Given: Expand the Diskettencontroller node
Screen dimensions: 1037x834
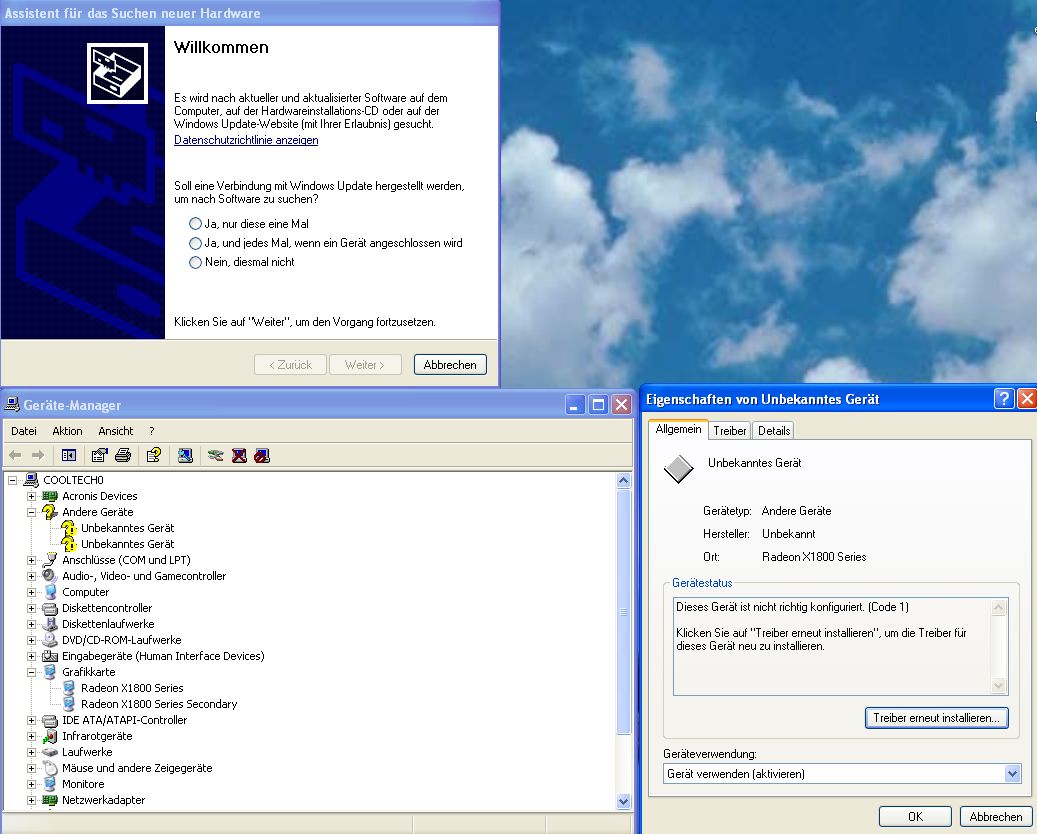Looking at the screenshot, I should 31,608.
